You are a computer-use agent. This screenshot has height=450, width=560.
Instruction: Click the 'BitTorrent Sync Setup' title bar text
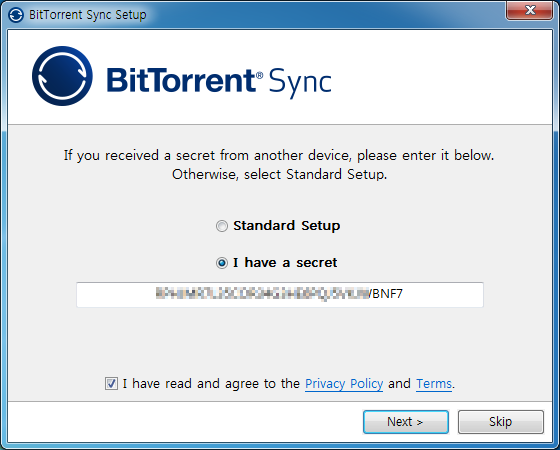(x=88, y=15)
